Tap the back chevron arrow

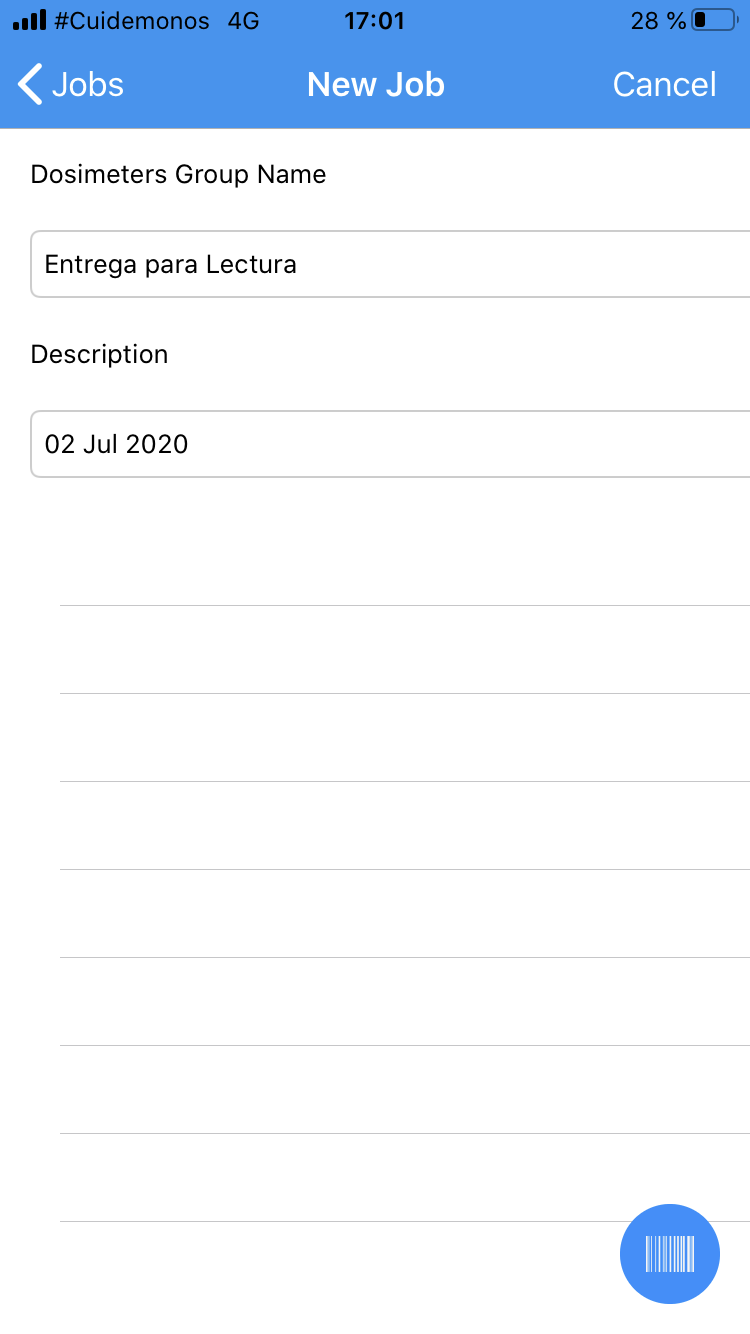[30, 85]
